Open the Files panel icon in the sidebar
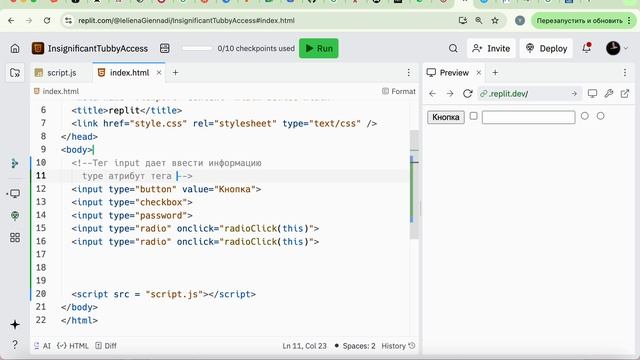Viewport: 640px width, 360px height. click(x=15, y=73)
